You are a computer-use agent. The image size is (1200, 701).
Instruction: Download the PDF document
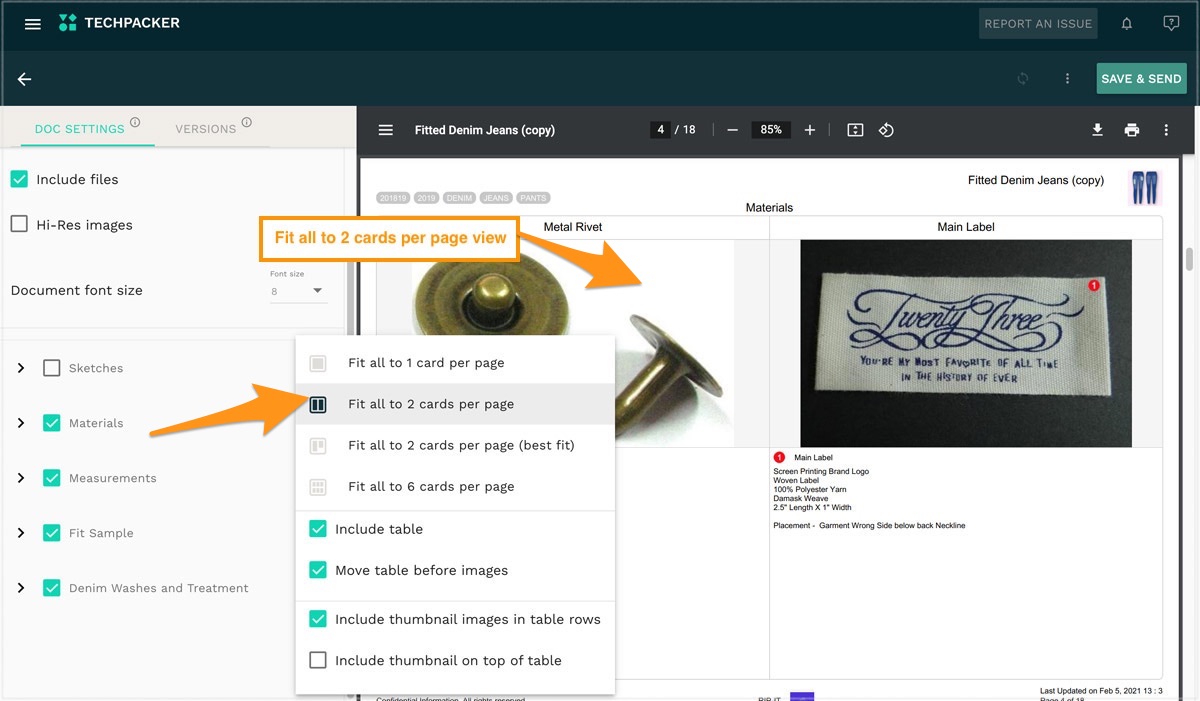point(1097,130)
